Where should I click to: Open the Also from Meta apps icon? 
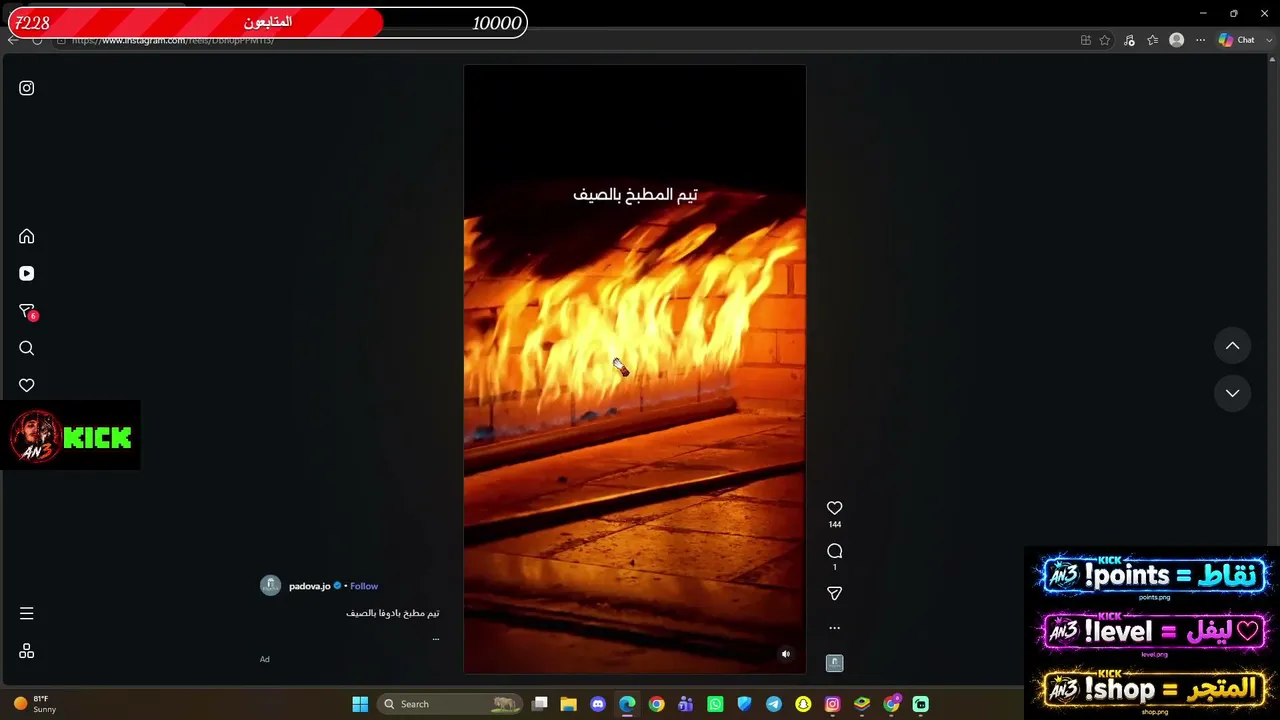27,651
